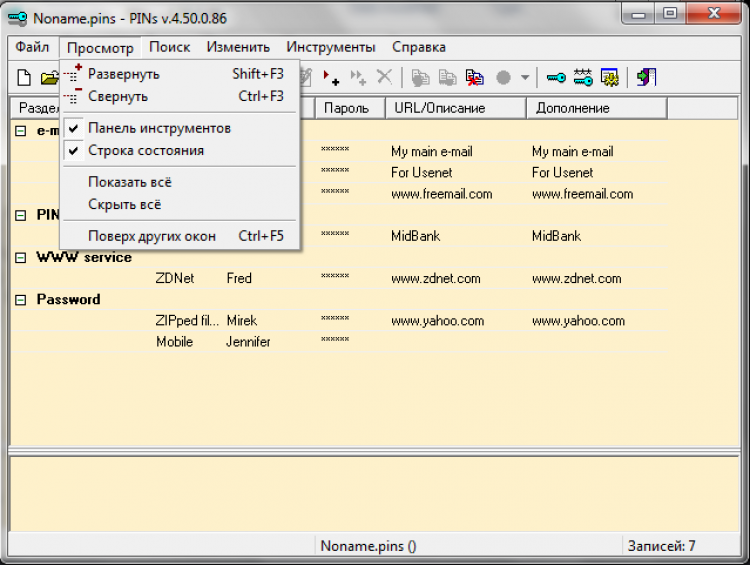Click the Mirek user cell
Viewport: 750px width, 565px height.
tap(242, 321)
